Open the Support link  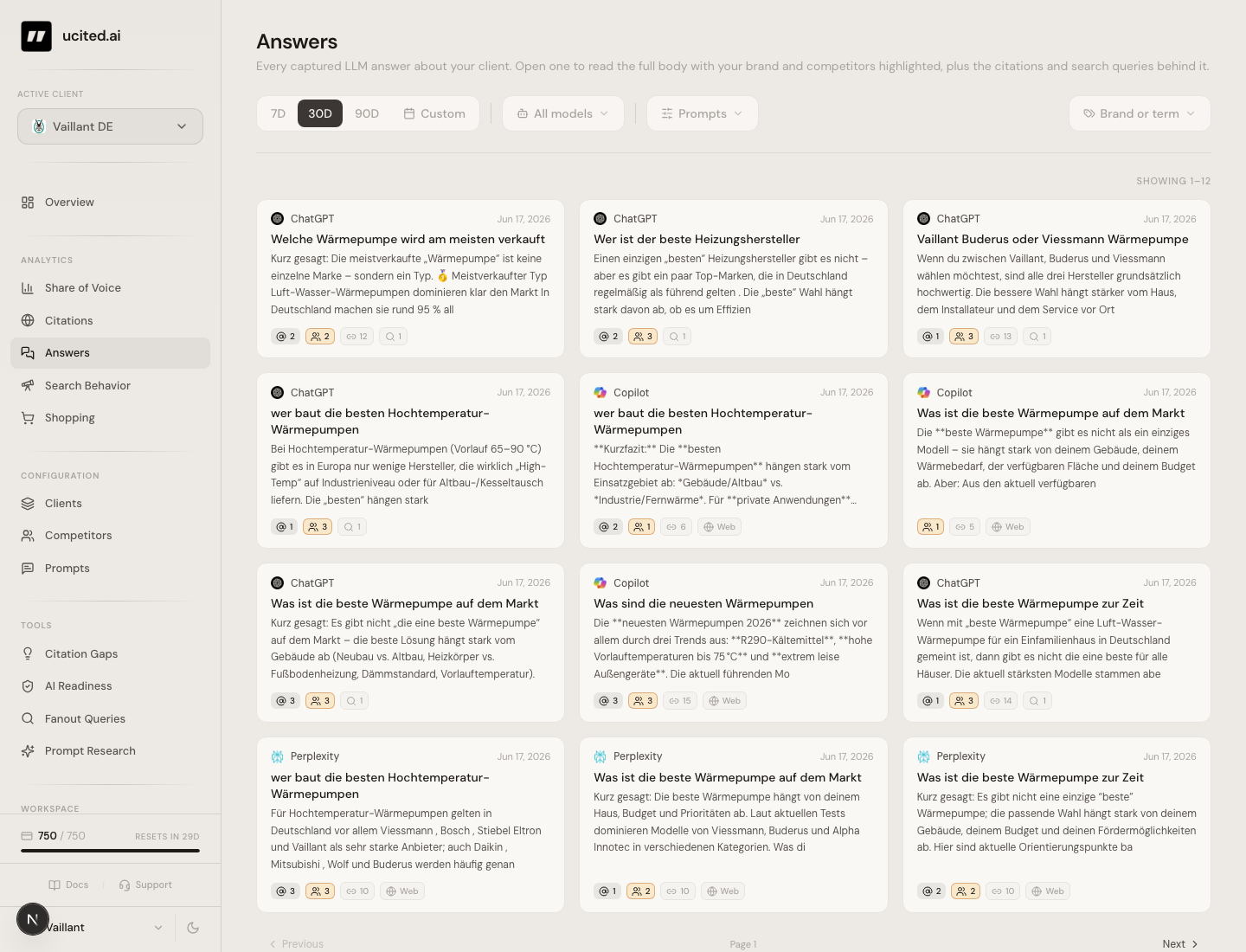145,885
